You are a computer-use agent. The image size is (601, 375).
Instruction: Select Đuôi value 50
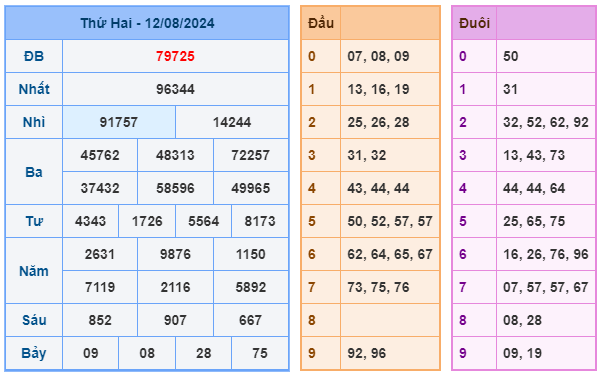[511, 56]
